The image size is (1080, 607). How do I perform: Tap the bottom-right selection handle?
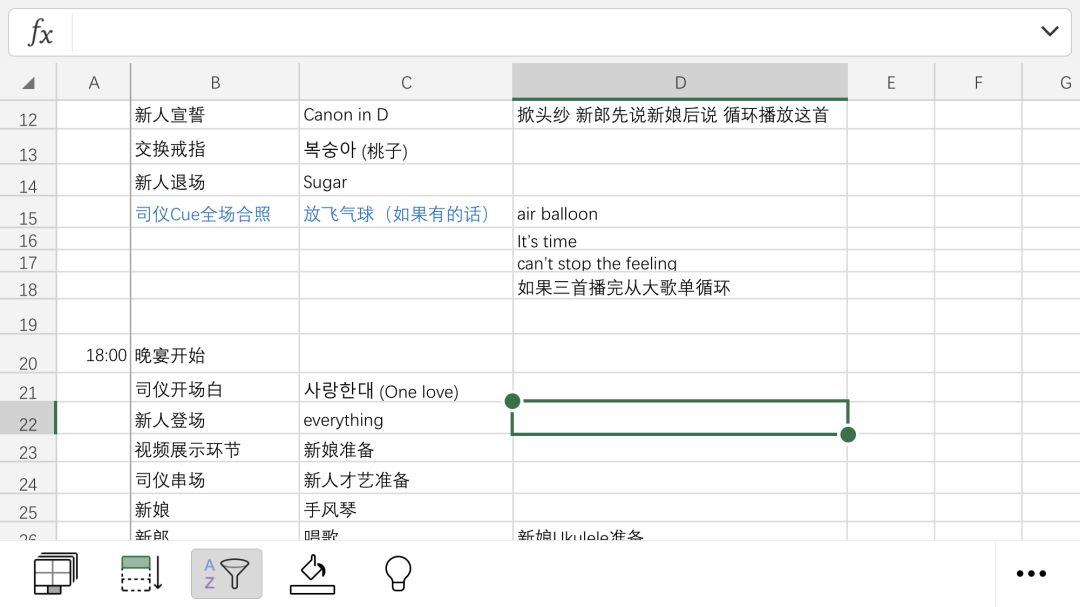click(x=848, y=434)
